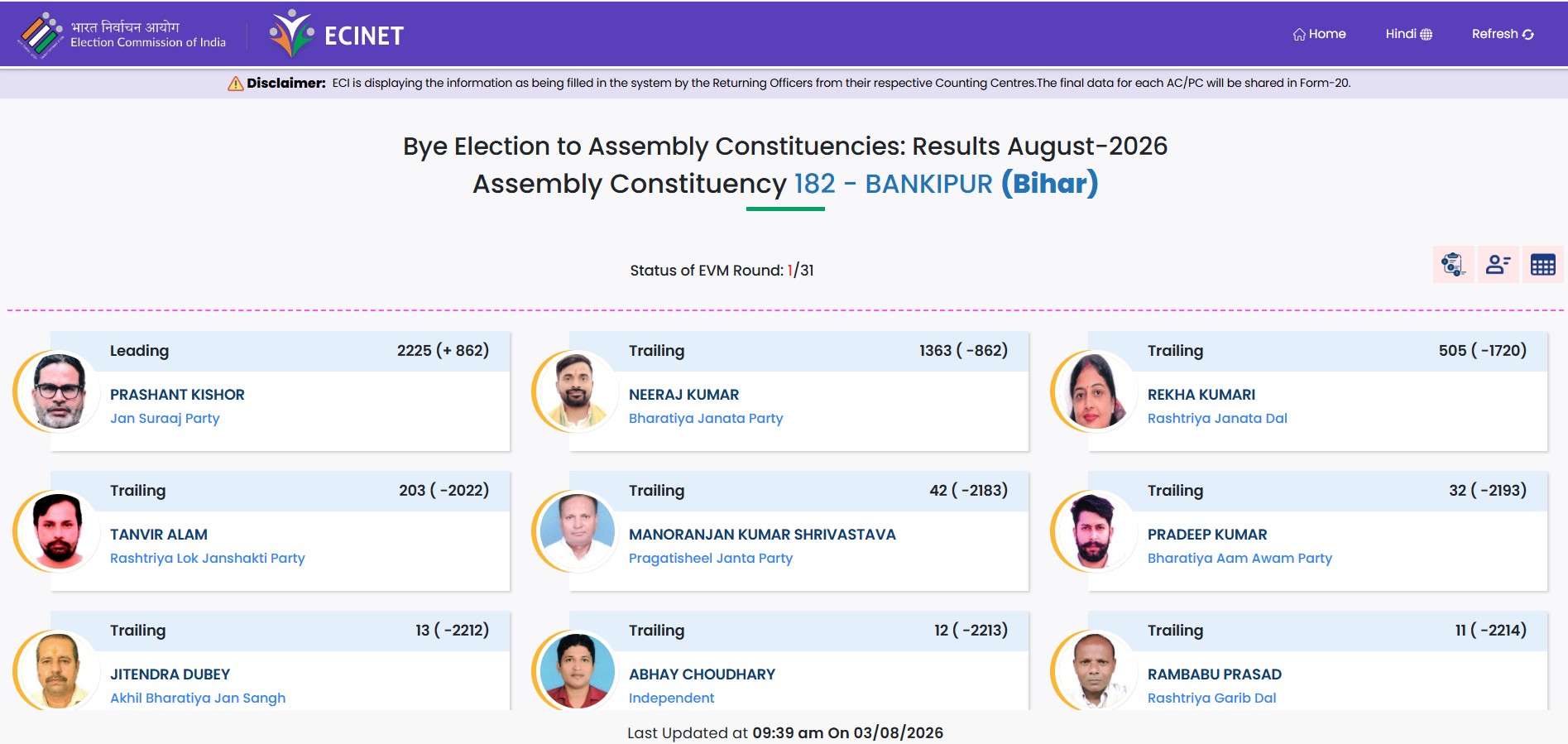
Task: Switch to the table grid view icon
Action: click(1543, 265)
